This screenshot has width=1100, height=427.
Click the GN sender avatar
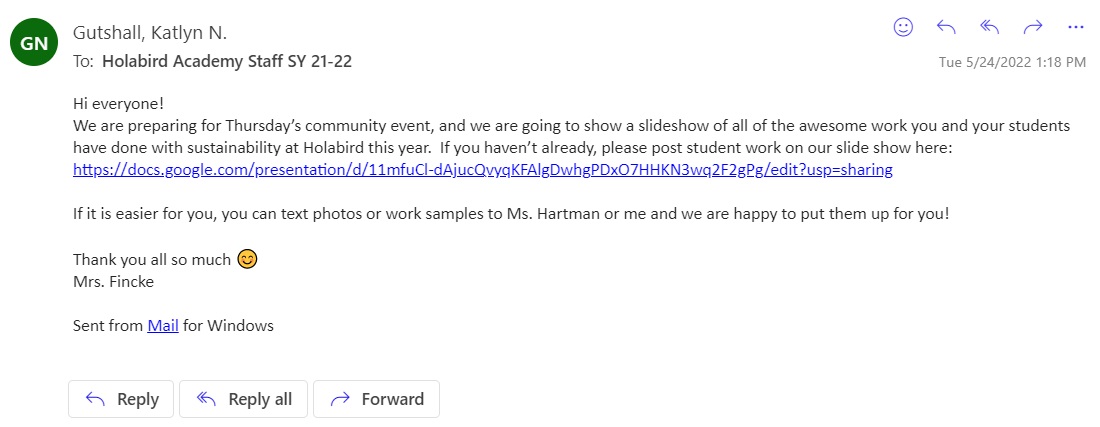tap(34, 43)
